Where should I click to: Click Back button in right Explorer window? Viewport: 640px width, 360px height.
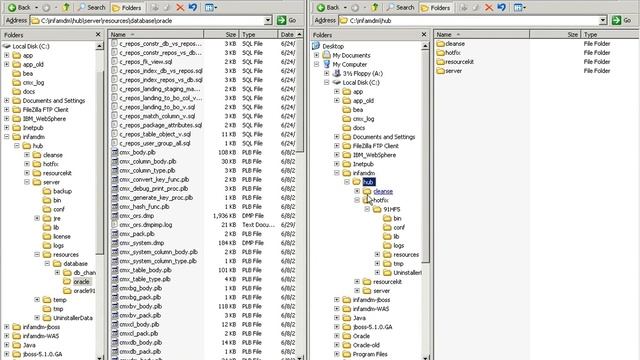(328, 7)
